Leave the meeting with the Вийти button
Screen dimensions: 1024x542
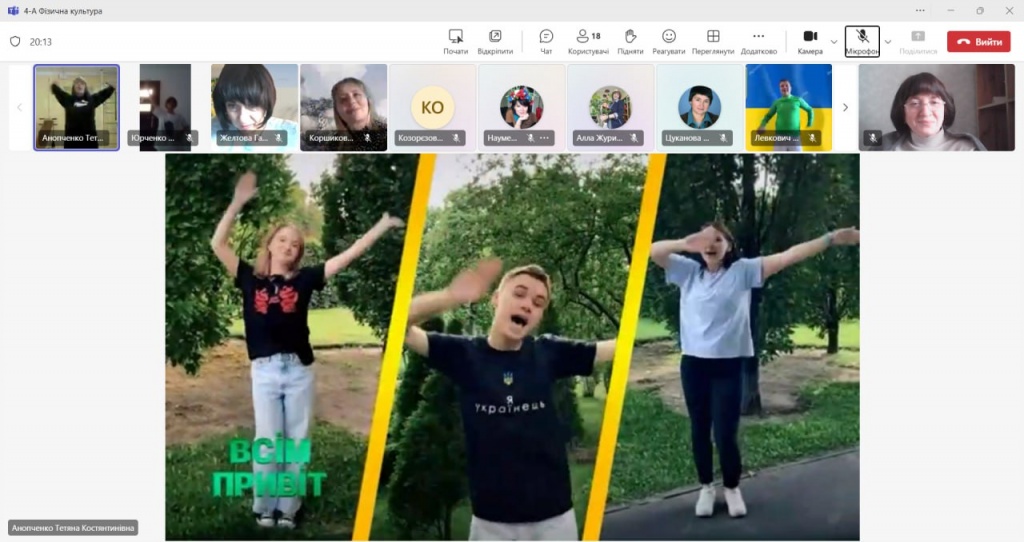click(978, 42)
